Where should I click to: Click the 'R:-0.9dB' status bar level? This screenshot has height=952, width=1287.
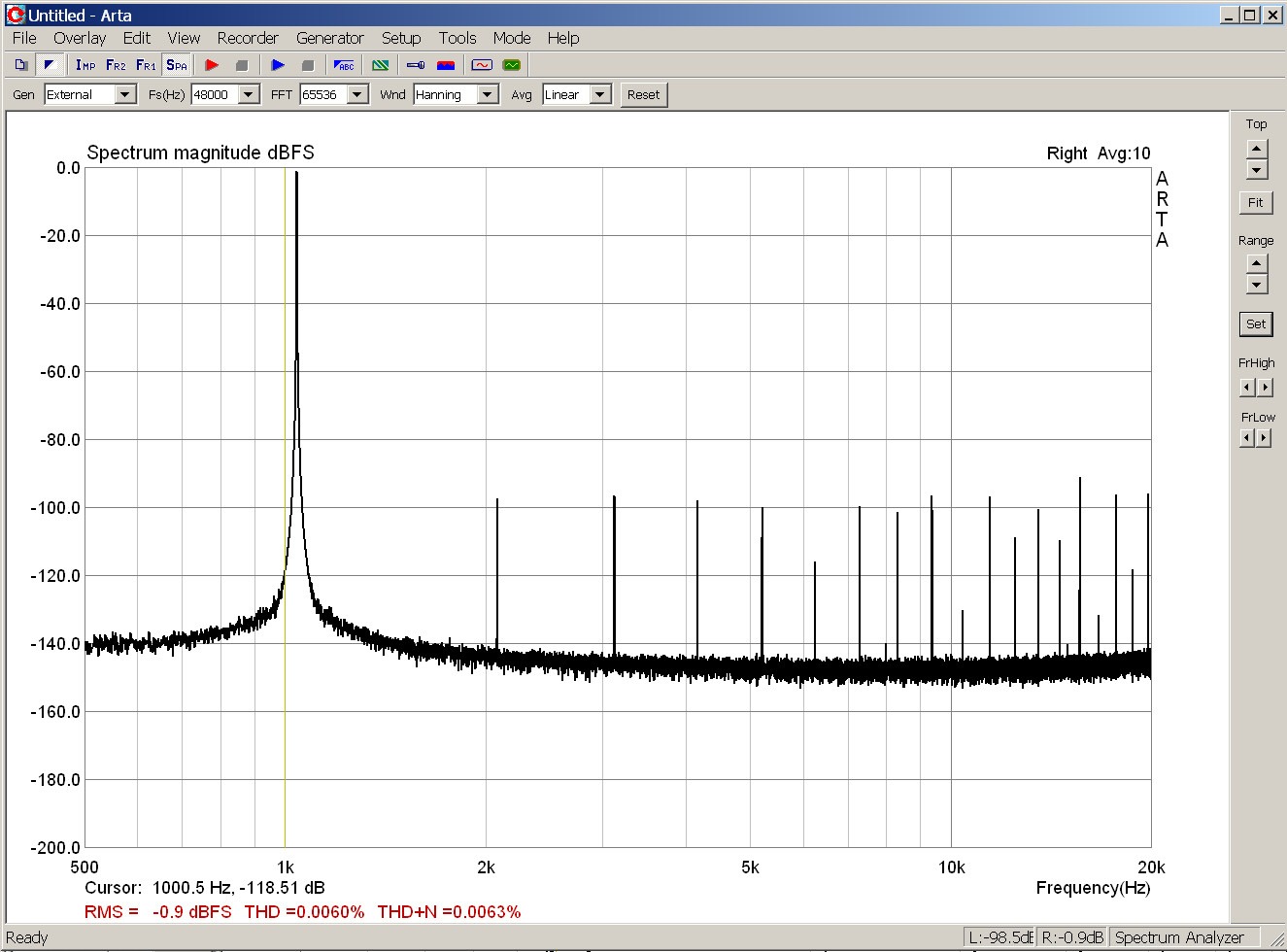[x=1072, y=937]
